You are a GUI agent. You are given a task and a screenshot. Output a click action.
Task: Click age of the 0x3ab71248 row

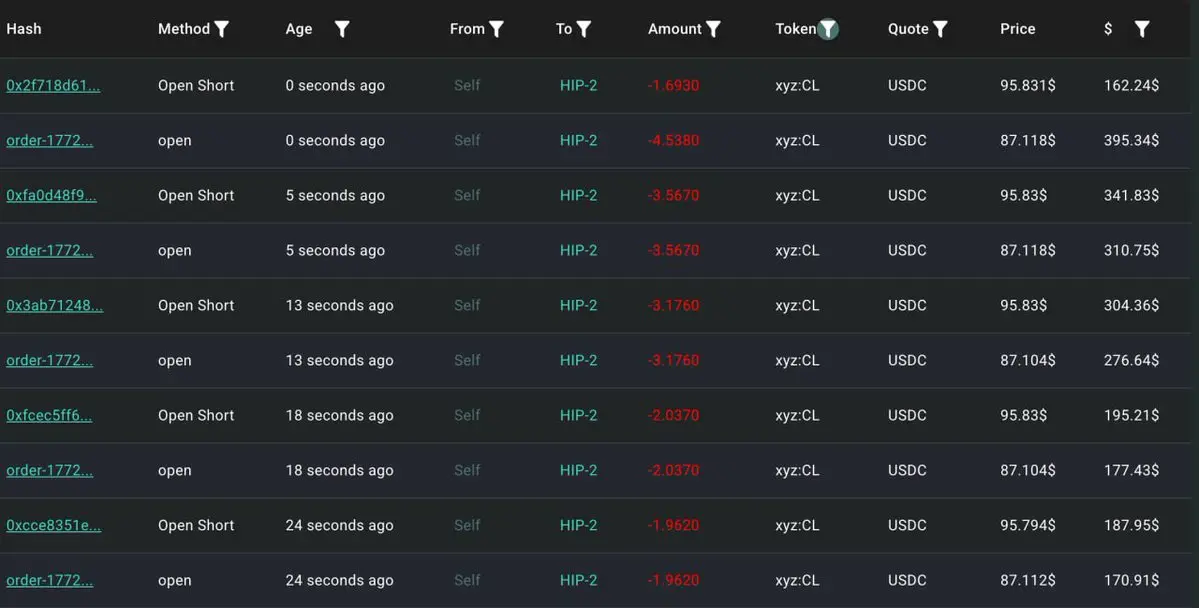tap(340, 306)
